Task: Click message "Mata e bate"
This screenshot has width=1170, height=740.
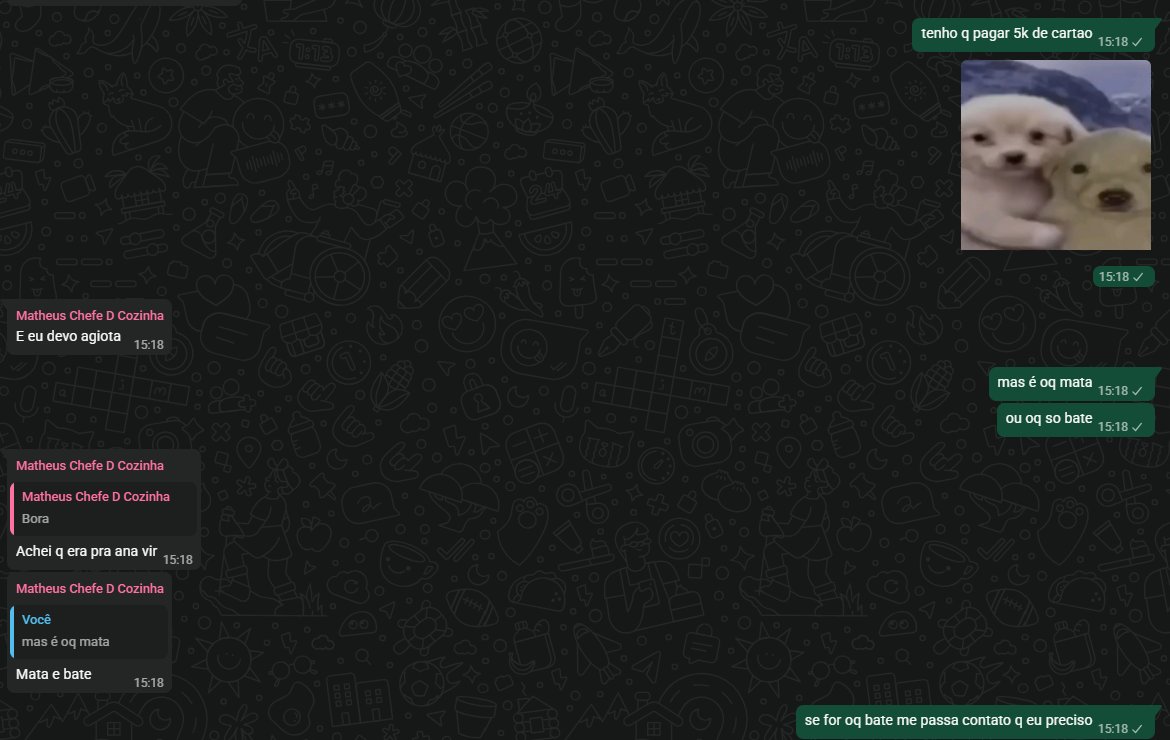Action: coord(54,674)
